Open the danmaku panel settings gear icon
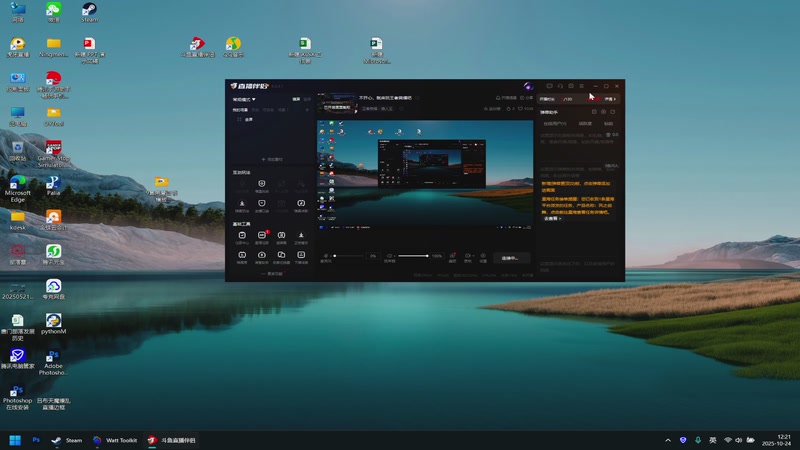The width and height of the screenshot is (800, 450). click(603, 112)
